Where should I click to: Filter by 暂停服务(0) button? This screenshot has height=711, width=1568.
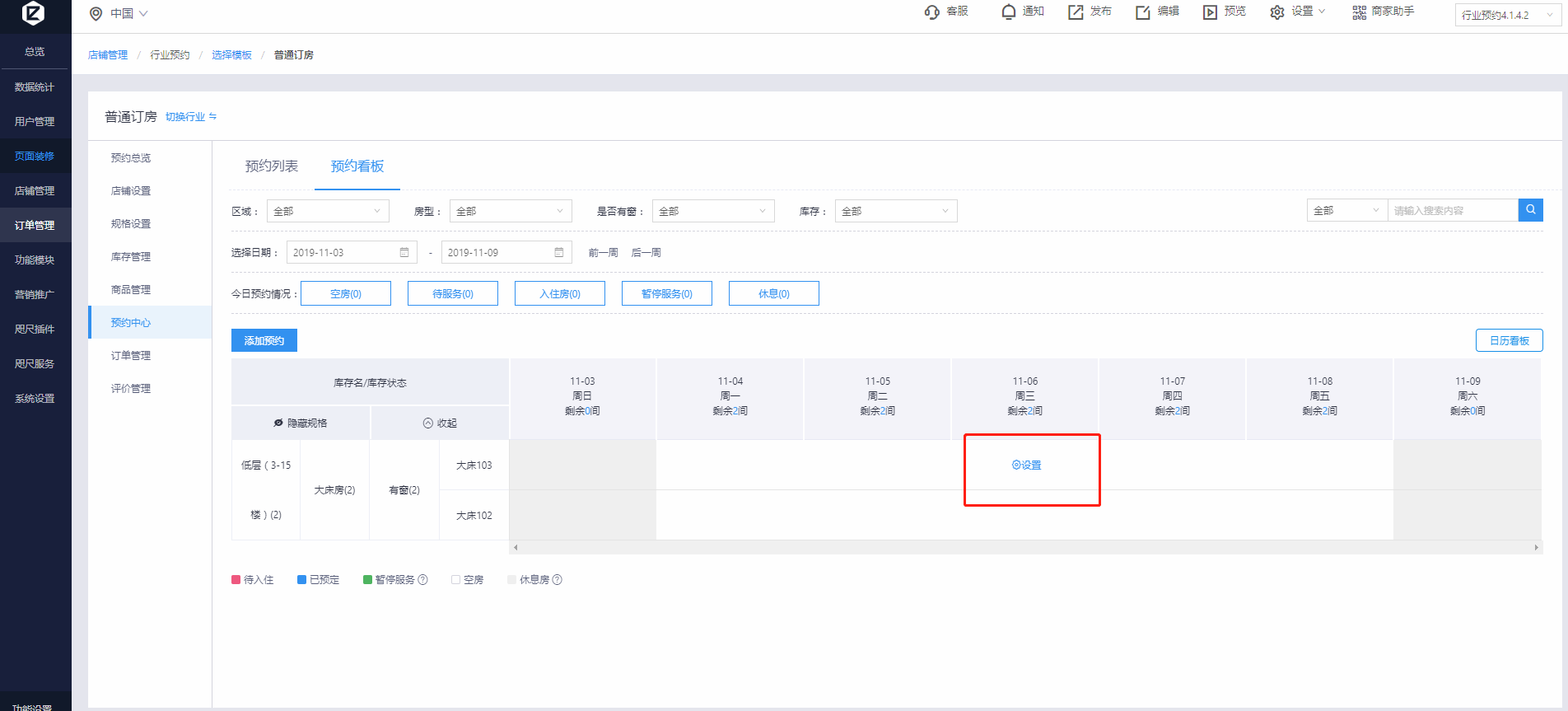click(667, 293)
